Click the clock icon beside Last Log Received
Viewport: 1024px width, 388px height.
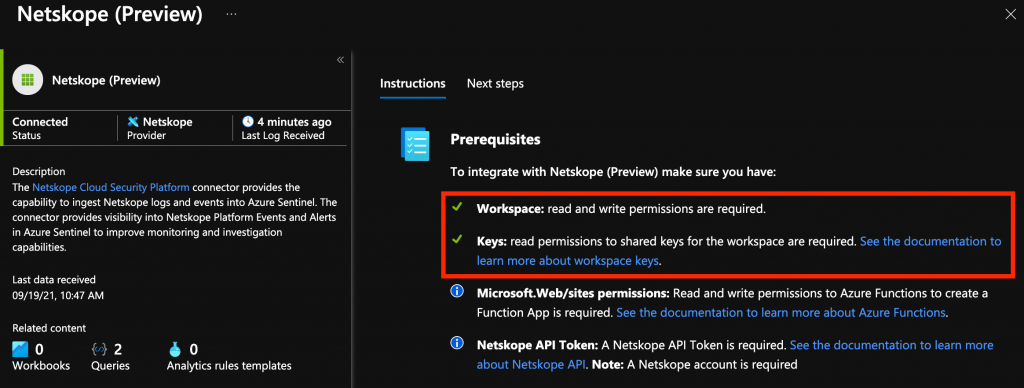(x=248, y=121)
